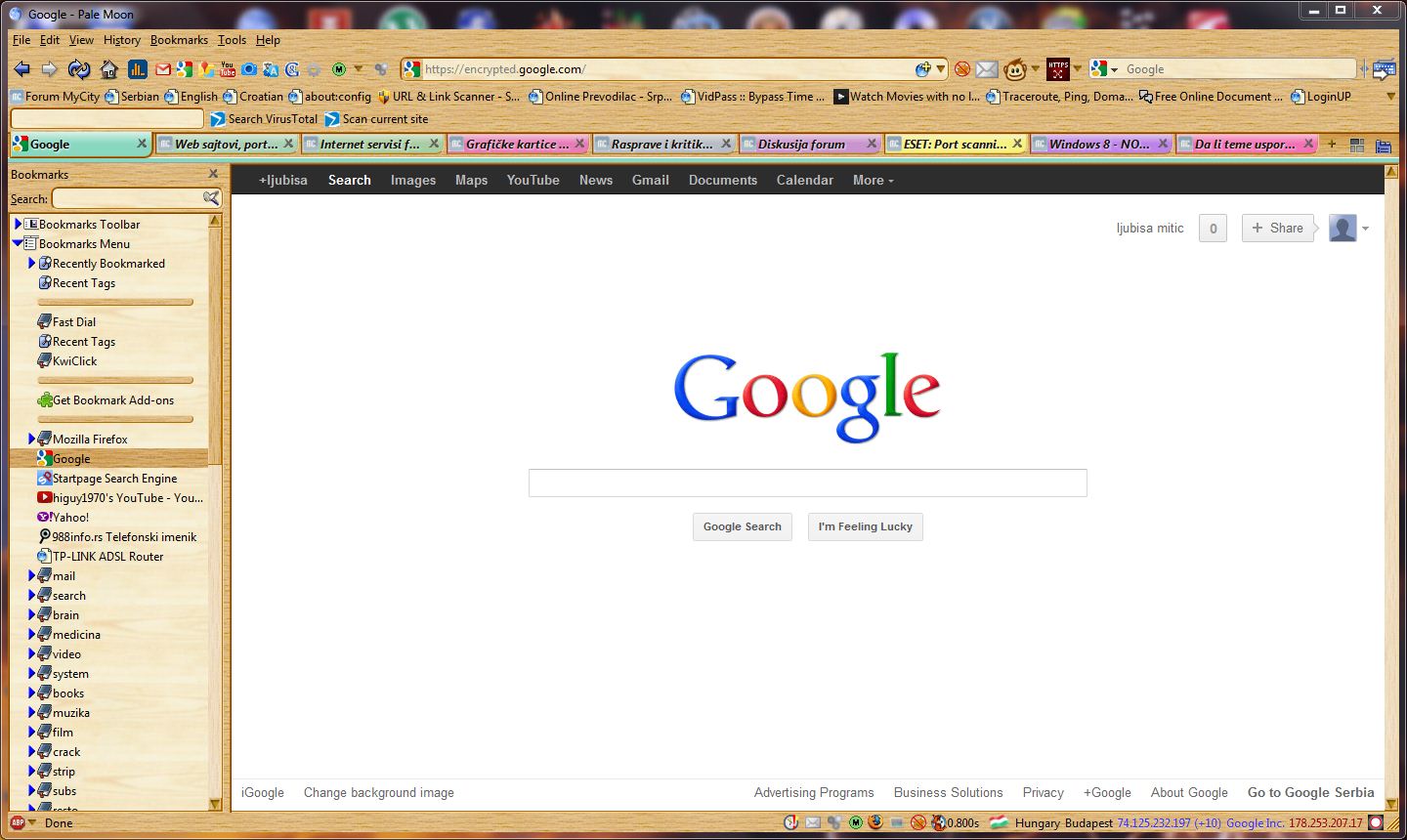This screenshot has width=1407, height=840.
Task: Close the Bookmarks sidebar panel
Action: click(213, 174)
